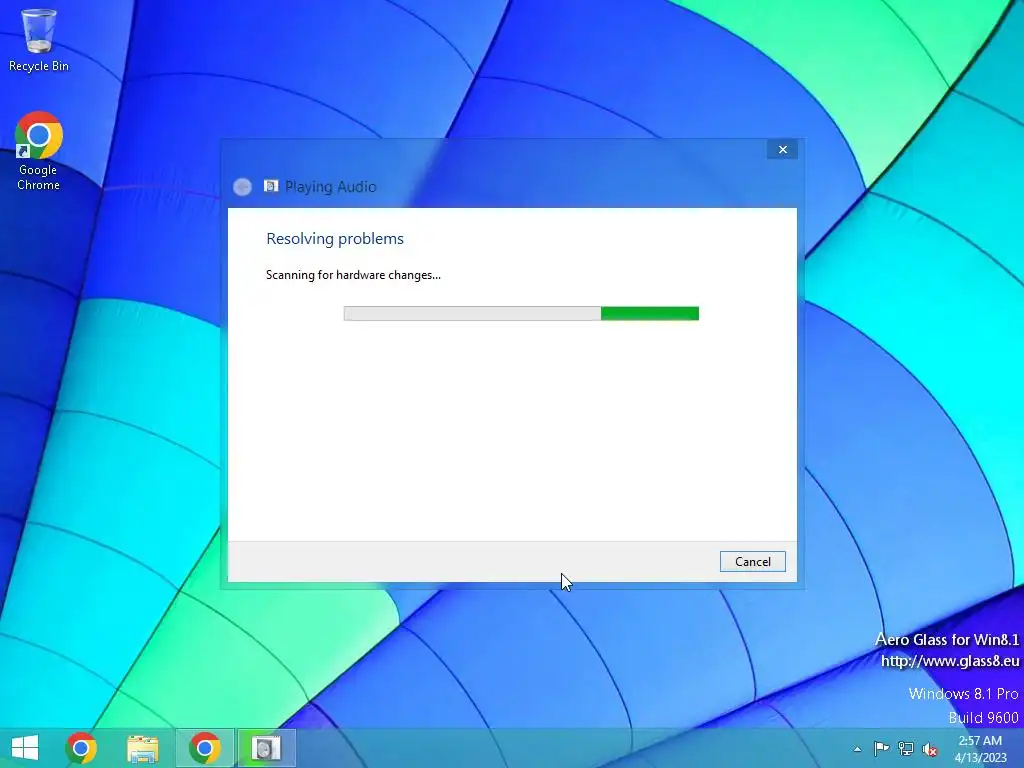Open the Windows Start button
This screenshot has height=768, width=1024.
coord(25,748)
